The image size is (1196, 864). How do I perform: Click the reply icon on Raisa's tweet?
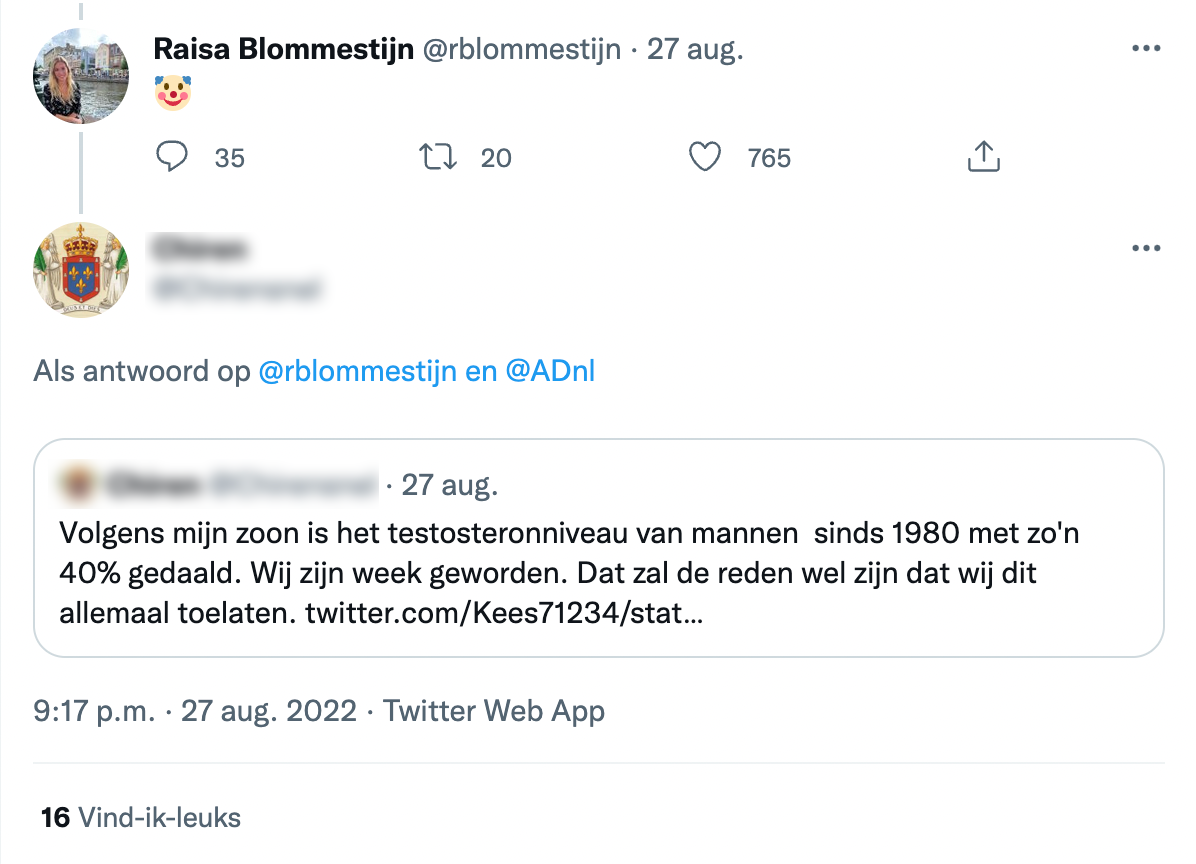pyautogui.click(x=173, y=157)
